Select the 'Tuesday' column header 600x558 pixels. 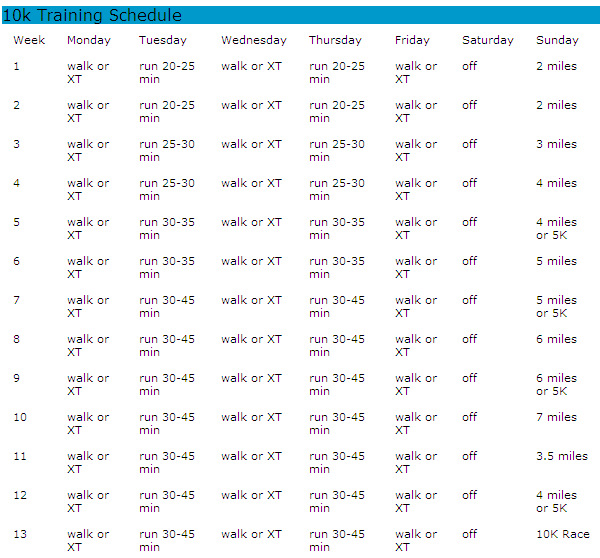click(163, 41)
